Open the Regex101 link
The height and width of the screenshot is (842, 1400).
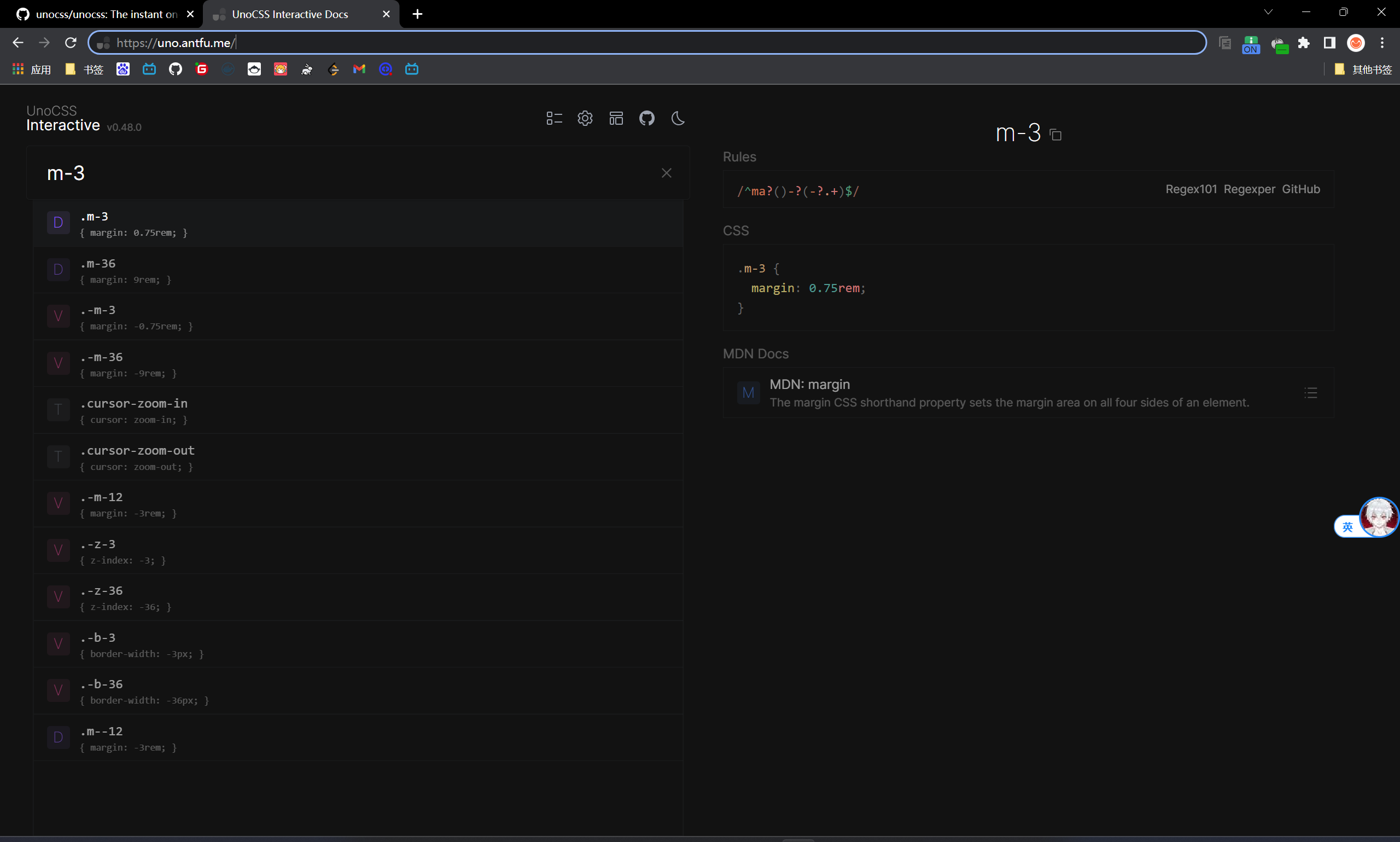point(1191,189)
